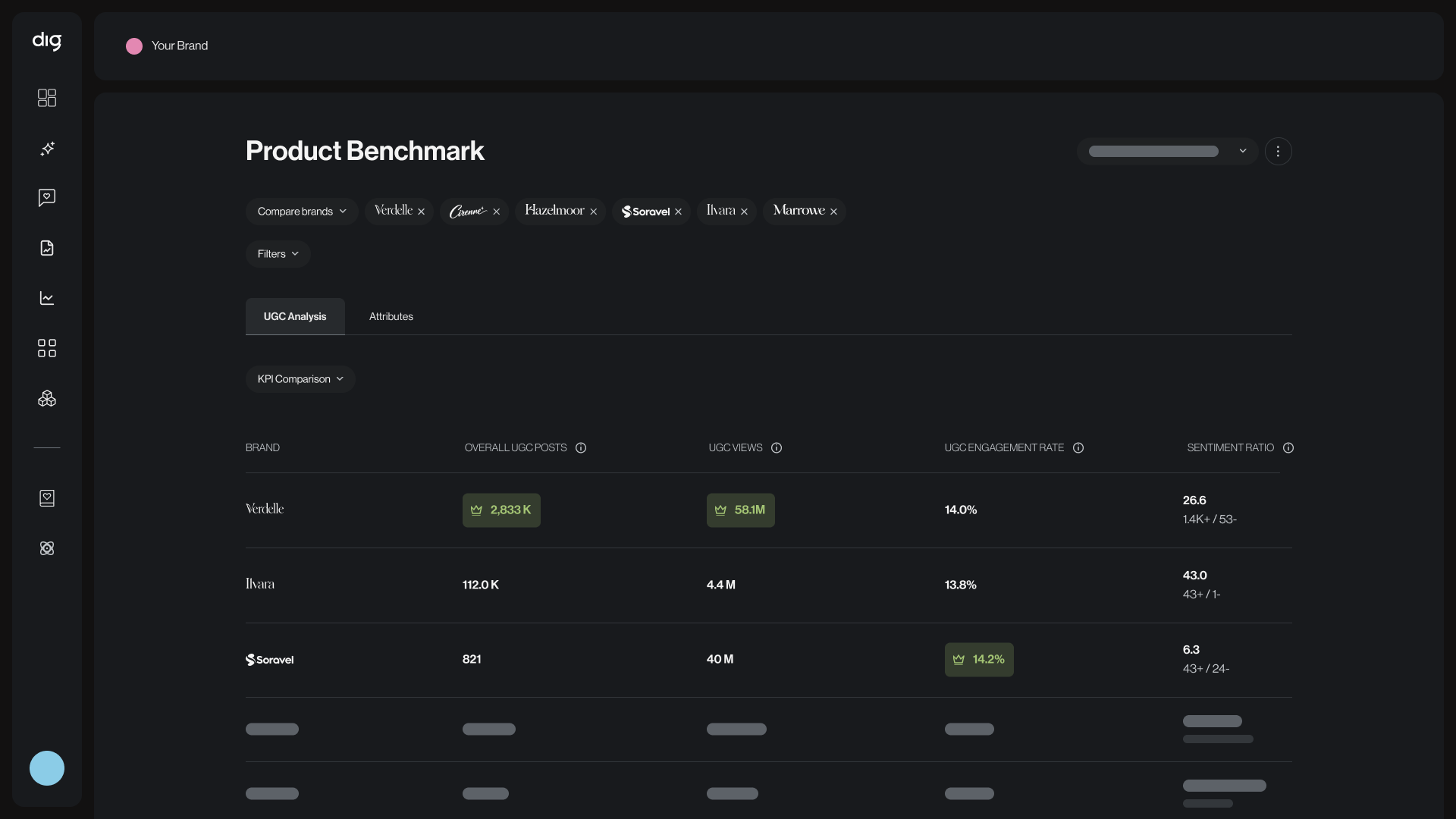The image size is (1456, 819).
Task: Click the Verdelle 14.0% engagement rate
Action: [961, 510]
